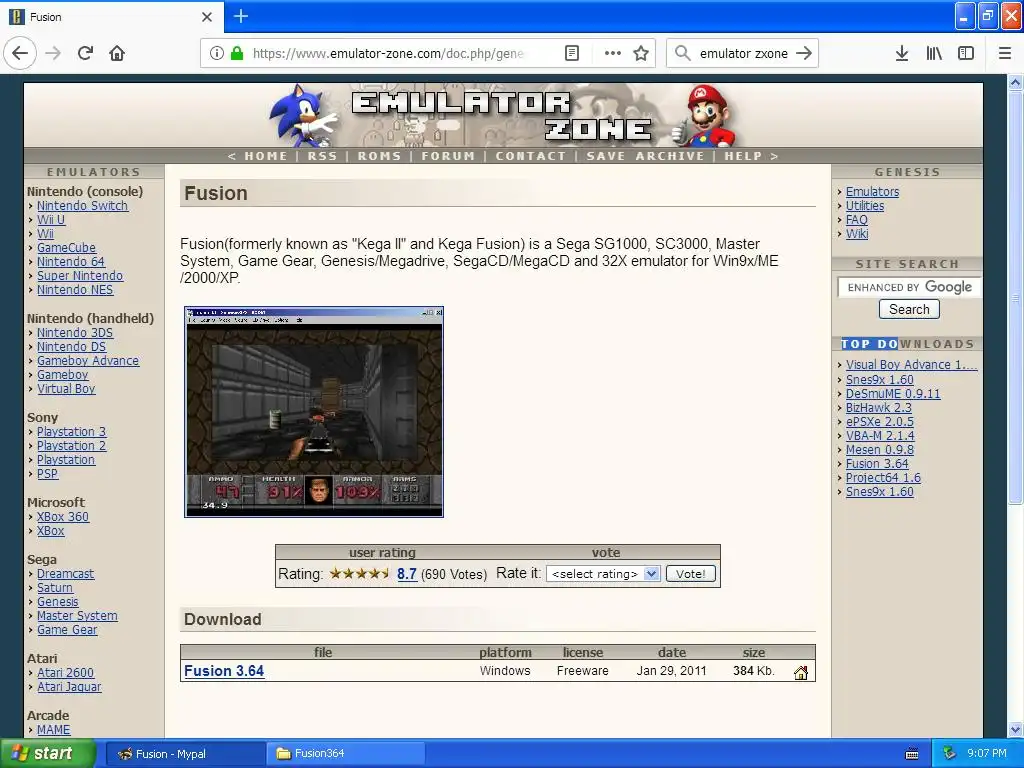Image resolution: width=1024 pixels, height=768 pixels.
Task: Close the Fusion browser tab
Action: tap(207, 17)
